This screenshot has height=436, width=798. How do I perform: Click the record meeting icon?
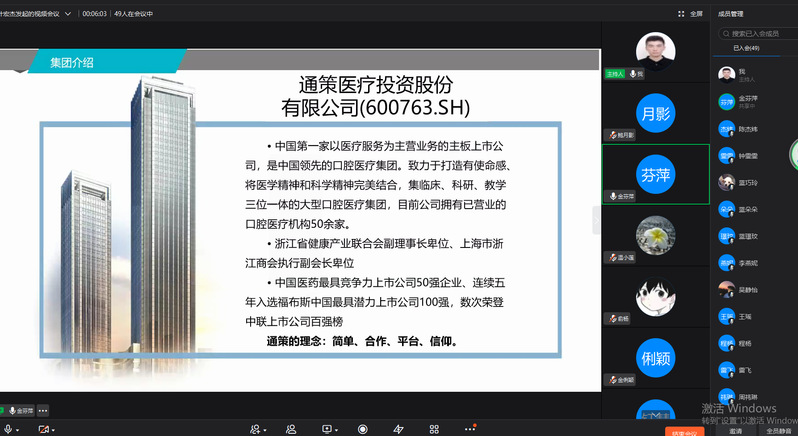362,429
